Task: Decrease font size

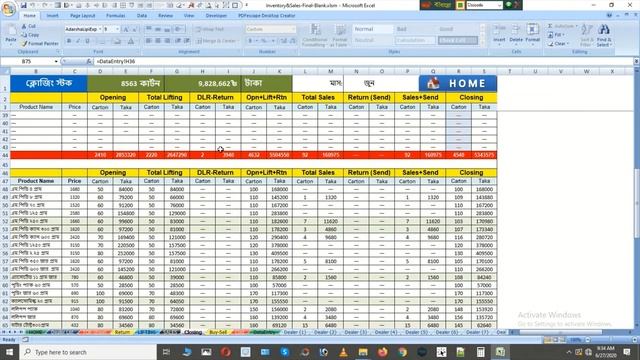Action: pos(134,29)
